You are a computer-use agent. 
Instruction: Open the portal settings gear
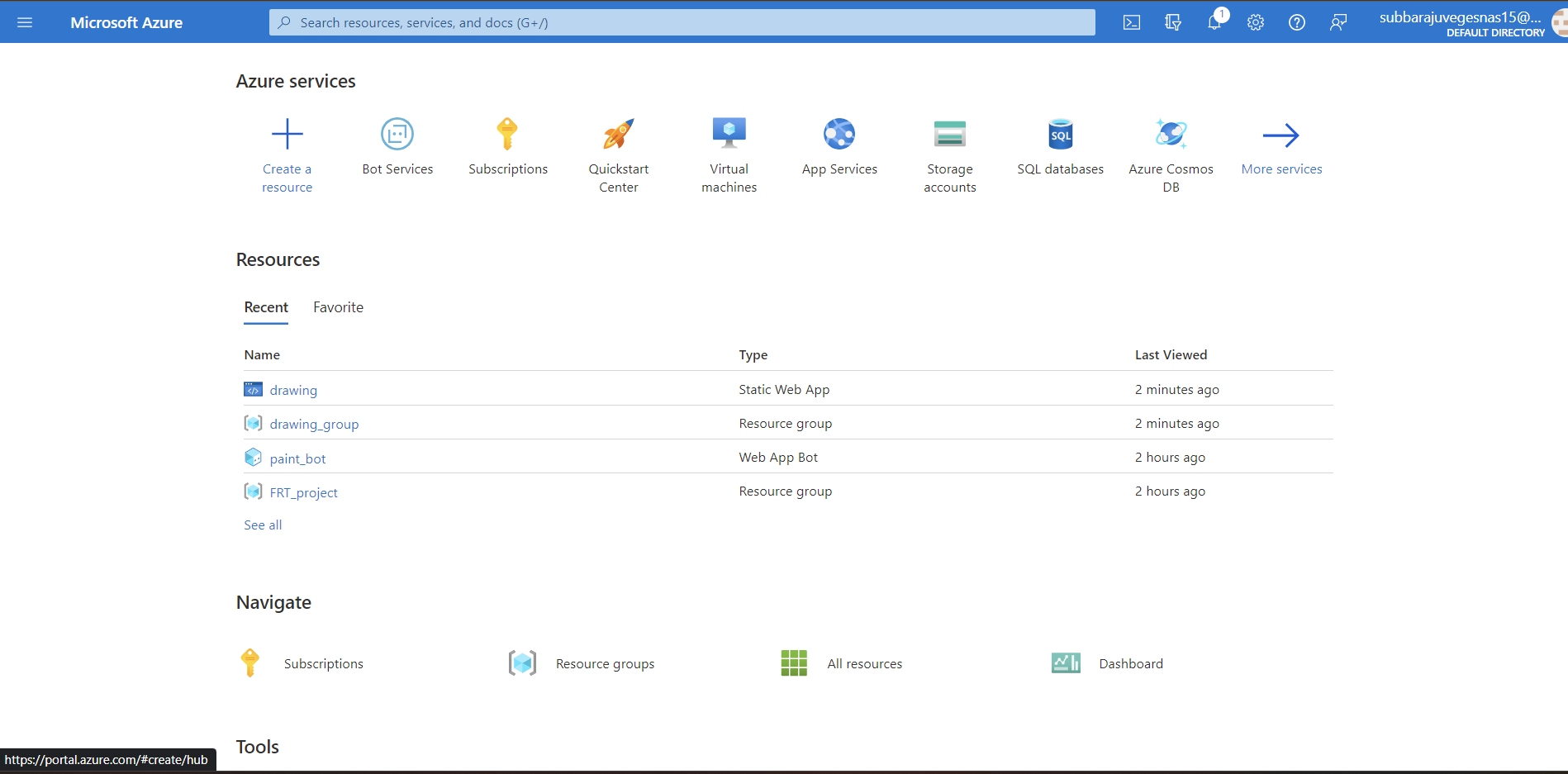(x=1255, y=22)
